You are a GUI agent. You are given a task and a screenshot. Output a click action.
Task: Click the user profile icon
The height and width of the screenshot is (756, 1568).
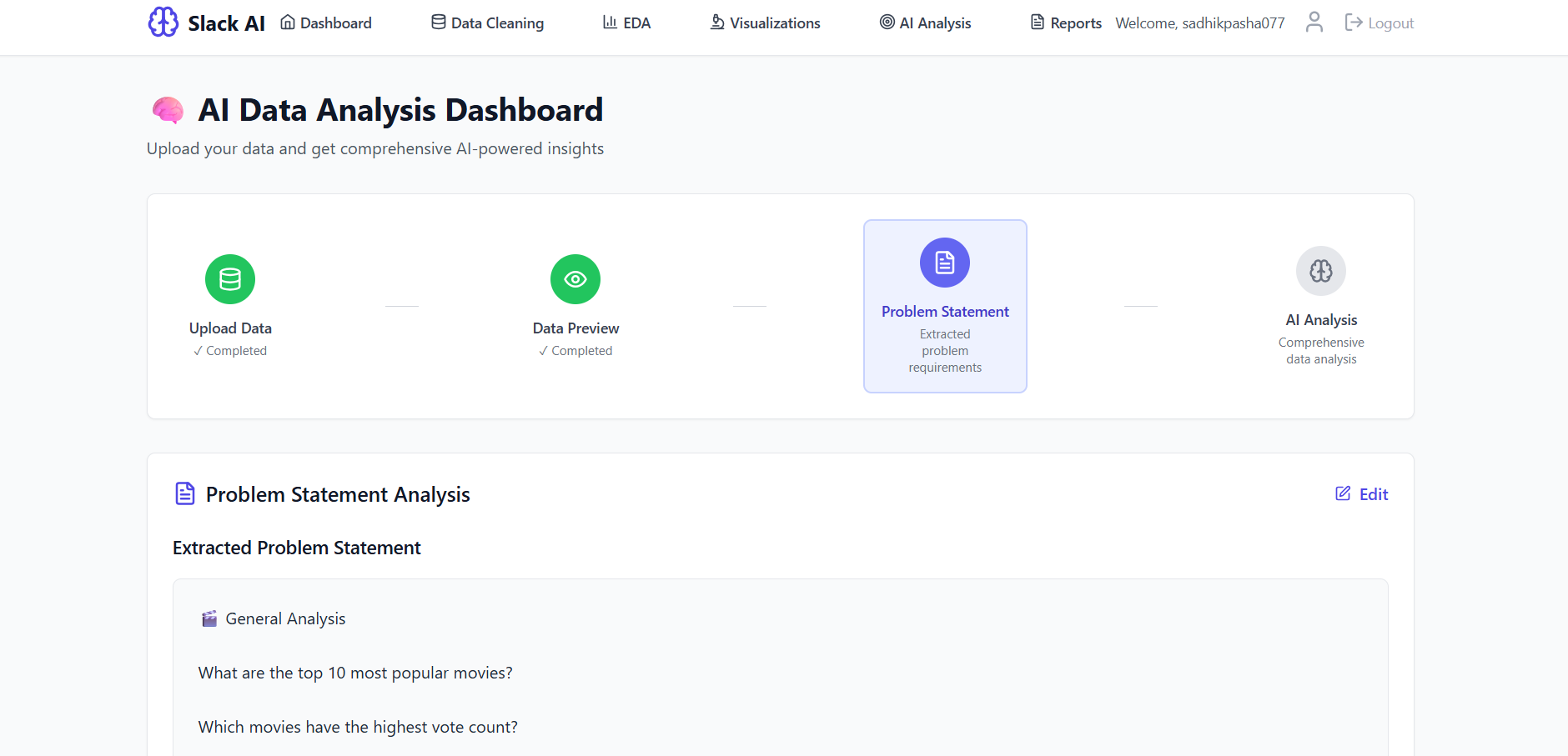pyautogui.click(x=1314, y=23)
